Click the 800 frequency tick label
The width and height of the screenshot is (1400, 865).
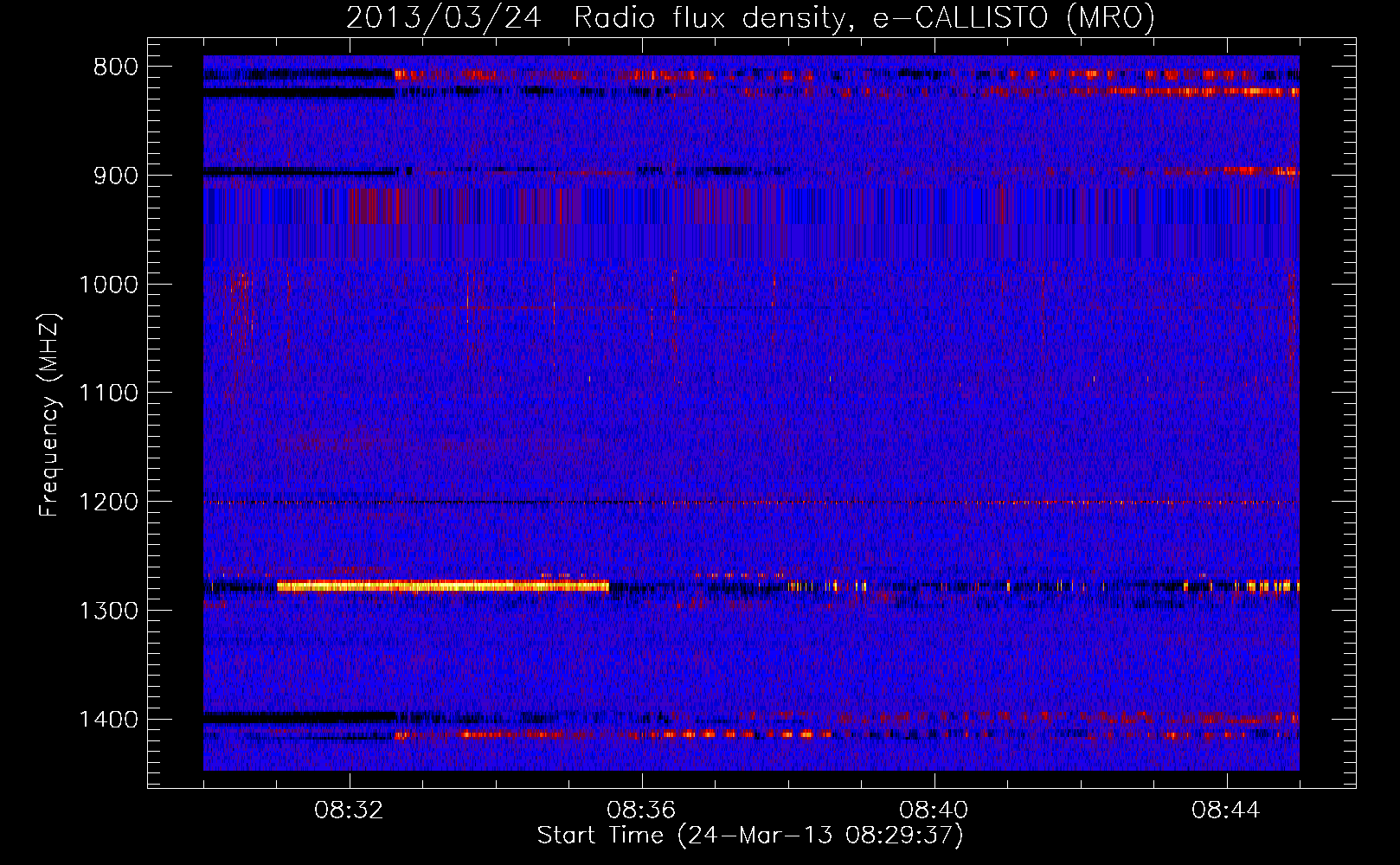click(x=115, y=67)
